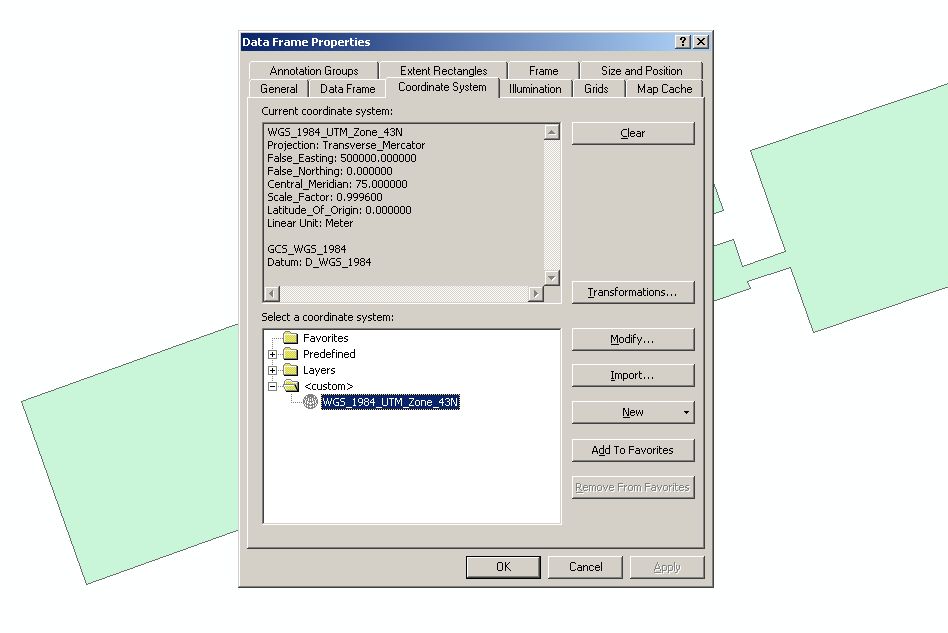948x633 pixels.
Task: Click scroll up arrow in coordinate info box
Action: click(x=551, y=132)
